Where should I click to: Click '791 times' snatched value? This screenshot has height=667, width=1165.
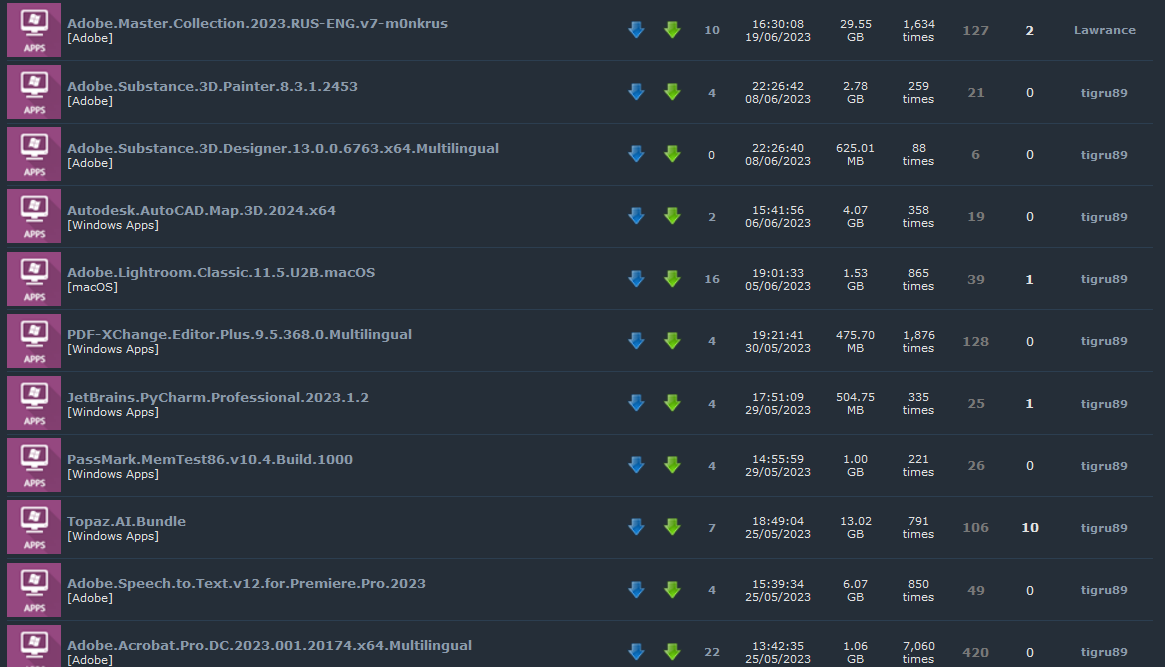coord(918,527)
